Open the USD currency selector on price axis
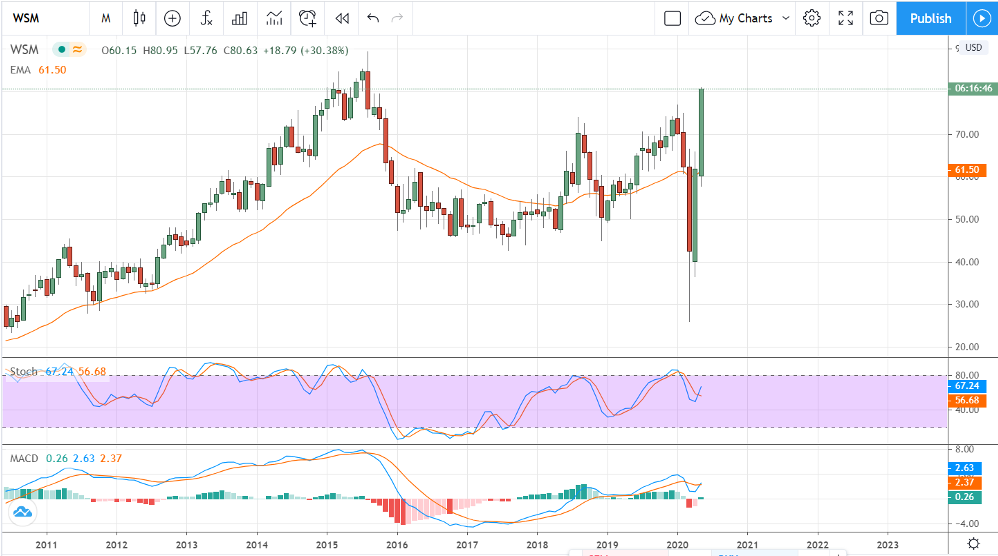 (x=973, y=48)
